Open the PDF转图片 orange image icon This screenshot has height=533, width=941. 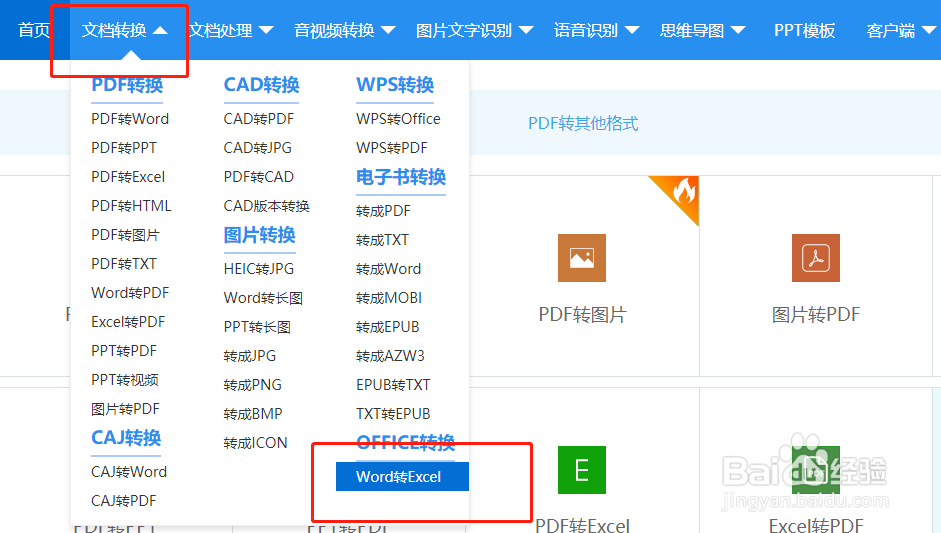click(x=582, y=257)
